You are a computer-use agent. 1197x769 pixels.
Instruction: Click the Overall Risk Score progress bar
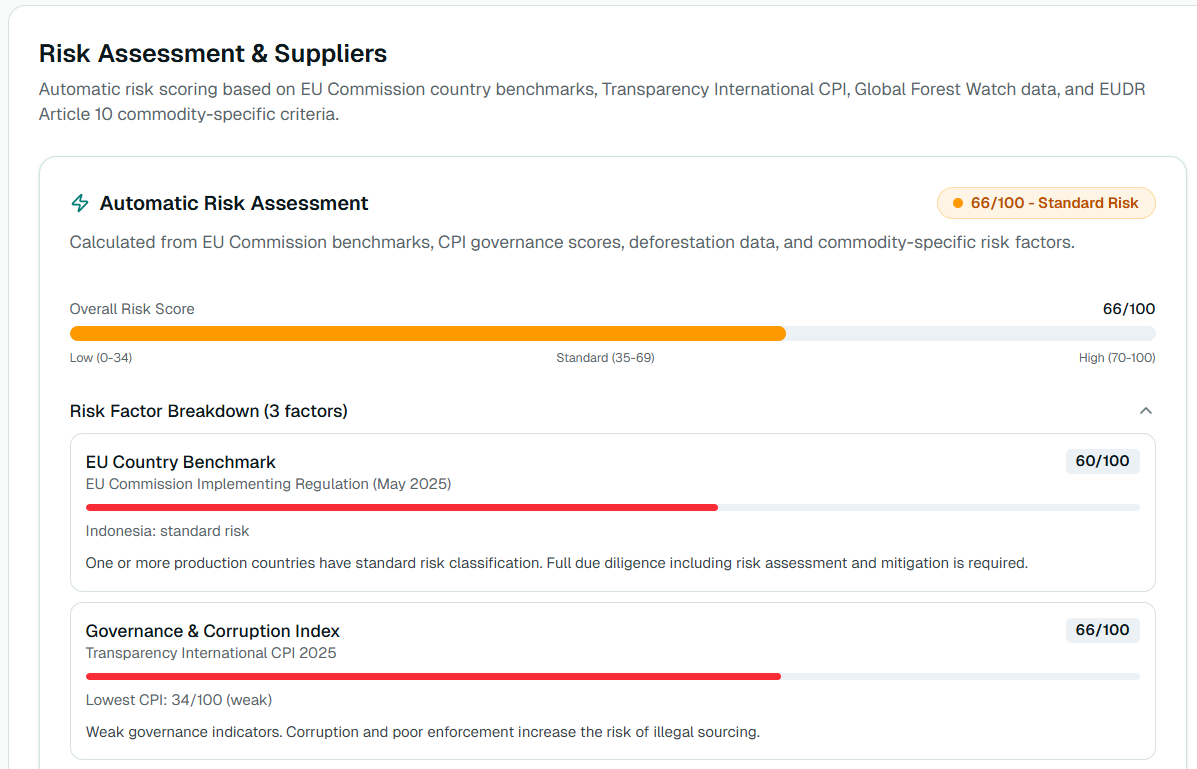click(612, 334)
